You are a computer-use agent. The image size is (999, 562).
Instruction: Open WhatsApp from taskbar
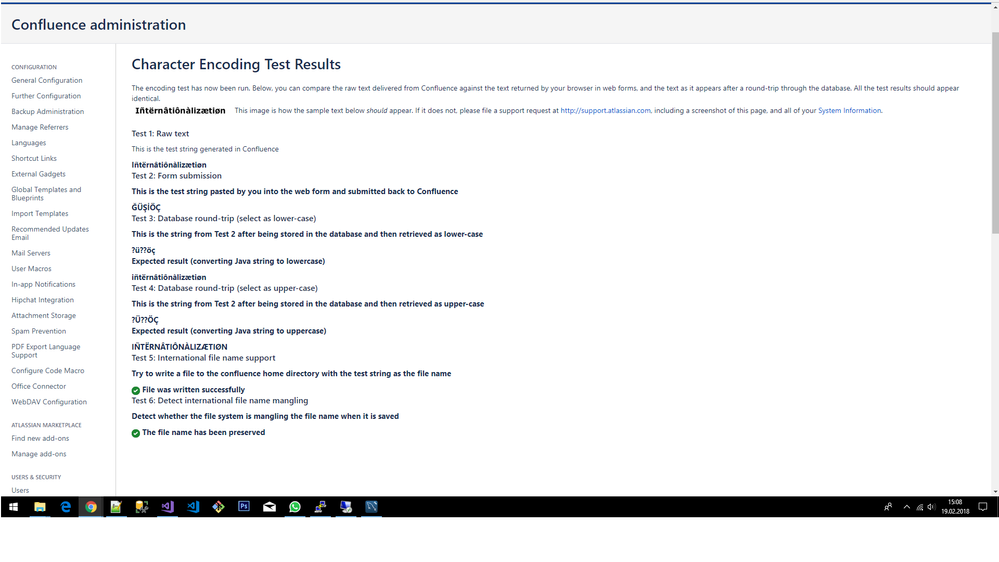(294, 507)
